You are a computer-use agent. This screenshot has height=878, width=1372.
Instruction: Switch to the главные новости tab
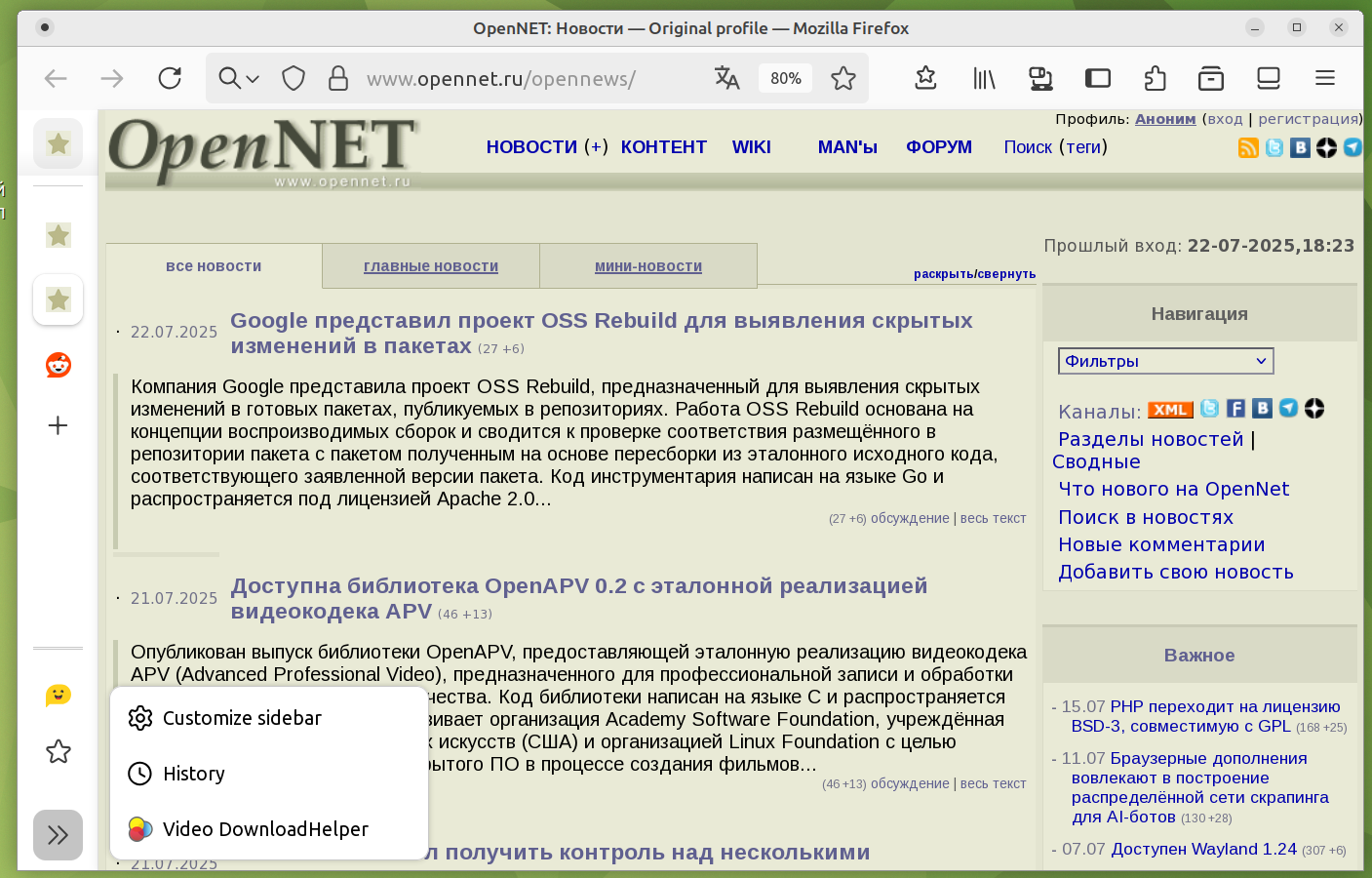click(431, 266)
